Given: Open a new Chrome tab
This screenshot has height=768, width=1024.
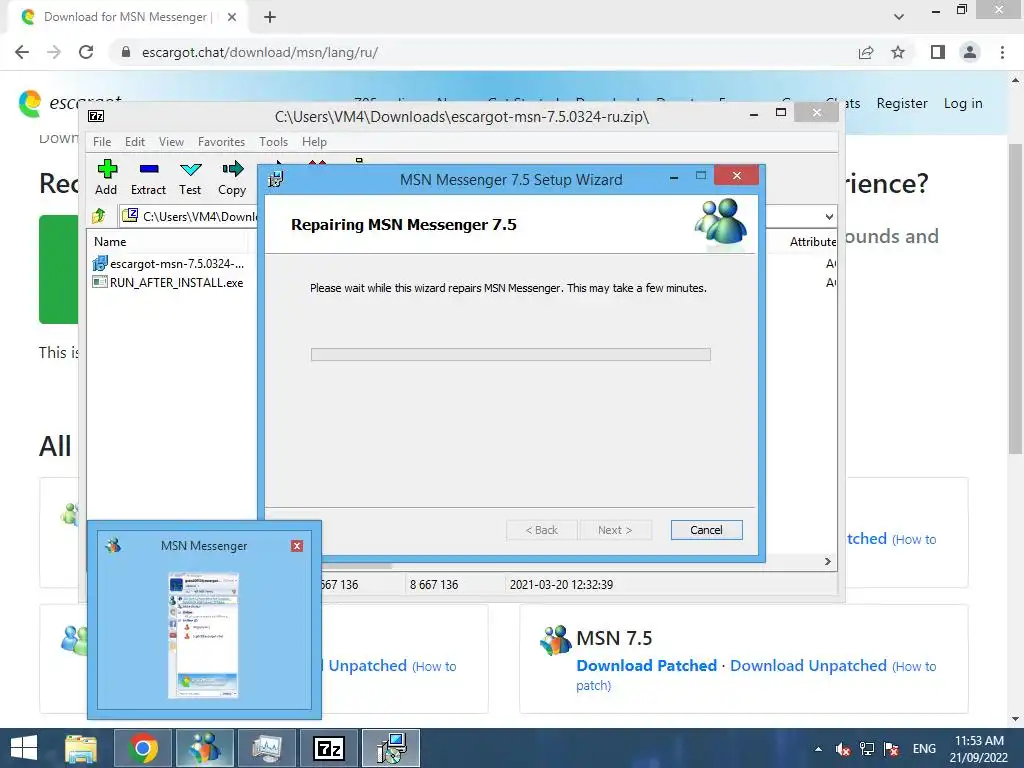Looking at the screenshot, I should [270, 17].
